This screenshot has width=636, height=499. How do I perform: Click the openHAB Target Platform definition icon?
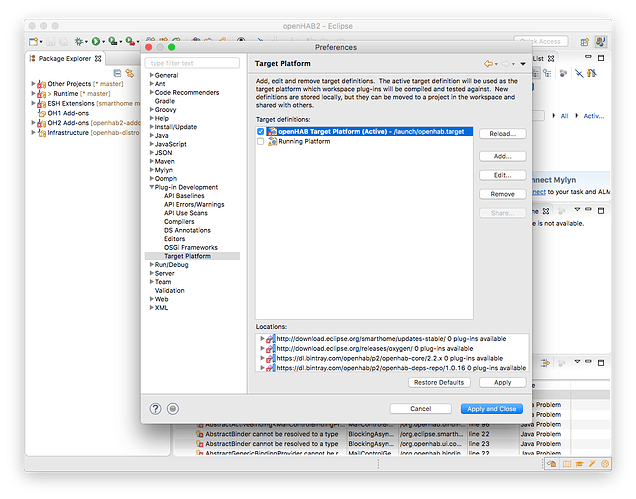pyautogui.click(x=271, y=132)
